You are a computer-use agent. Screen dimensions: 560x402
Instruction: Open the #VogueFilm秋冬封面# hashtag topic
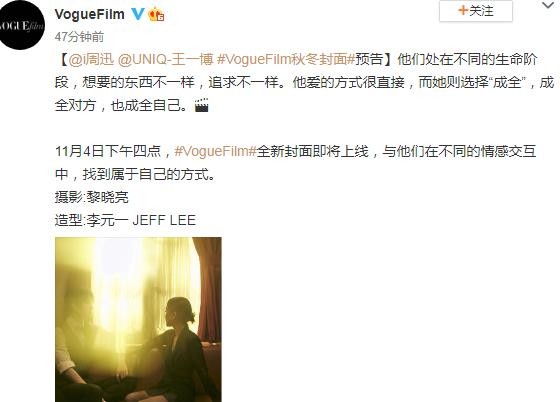point(286,59)
